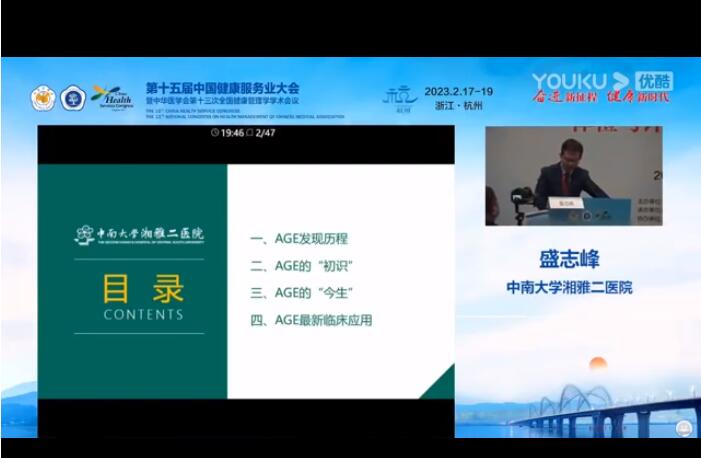Click the first round emblem in header
Viewport: 701px width, 458px height.
click(43, 98)
